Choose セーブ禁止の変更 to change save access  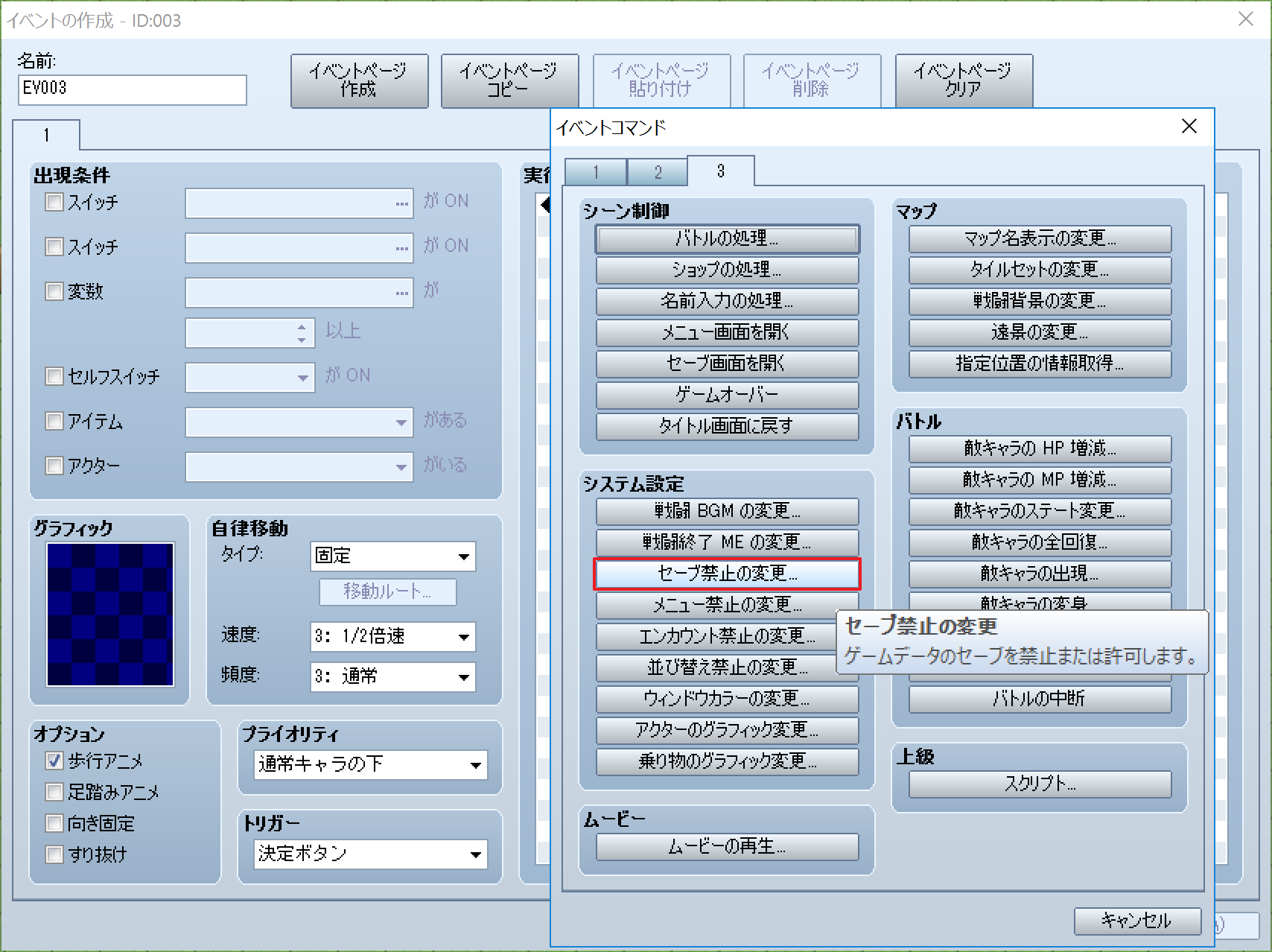point(726,574)
